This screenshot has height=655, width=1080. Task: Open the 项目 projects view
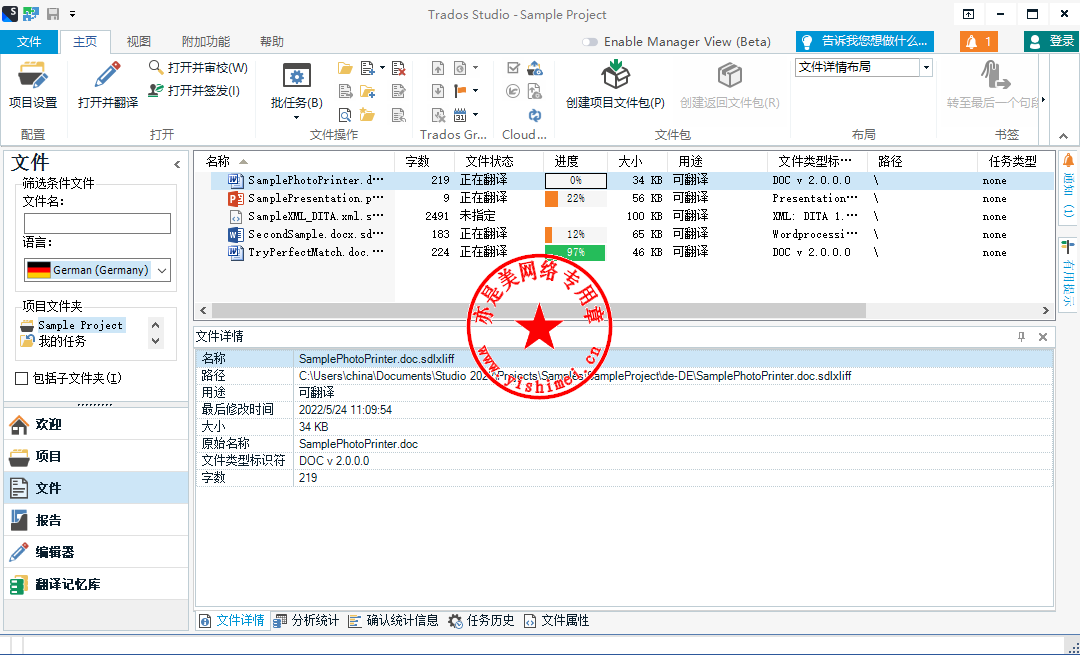click(96, 456)
